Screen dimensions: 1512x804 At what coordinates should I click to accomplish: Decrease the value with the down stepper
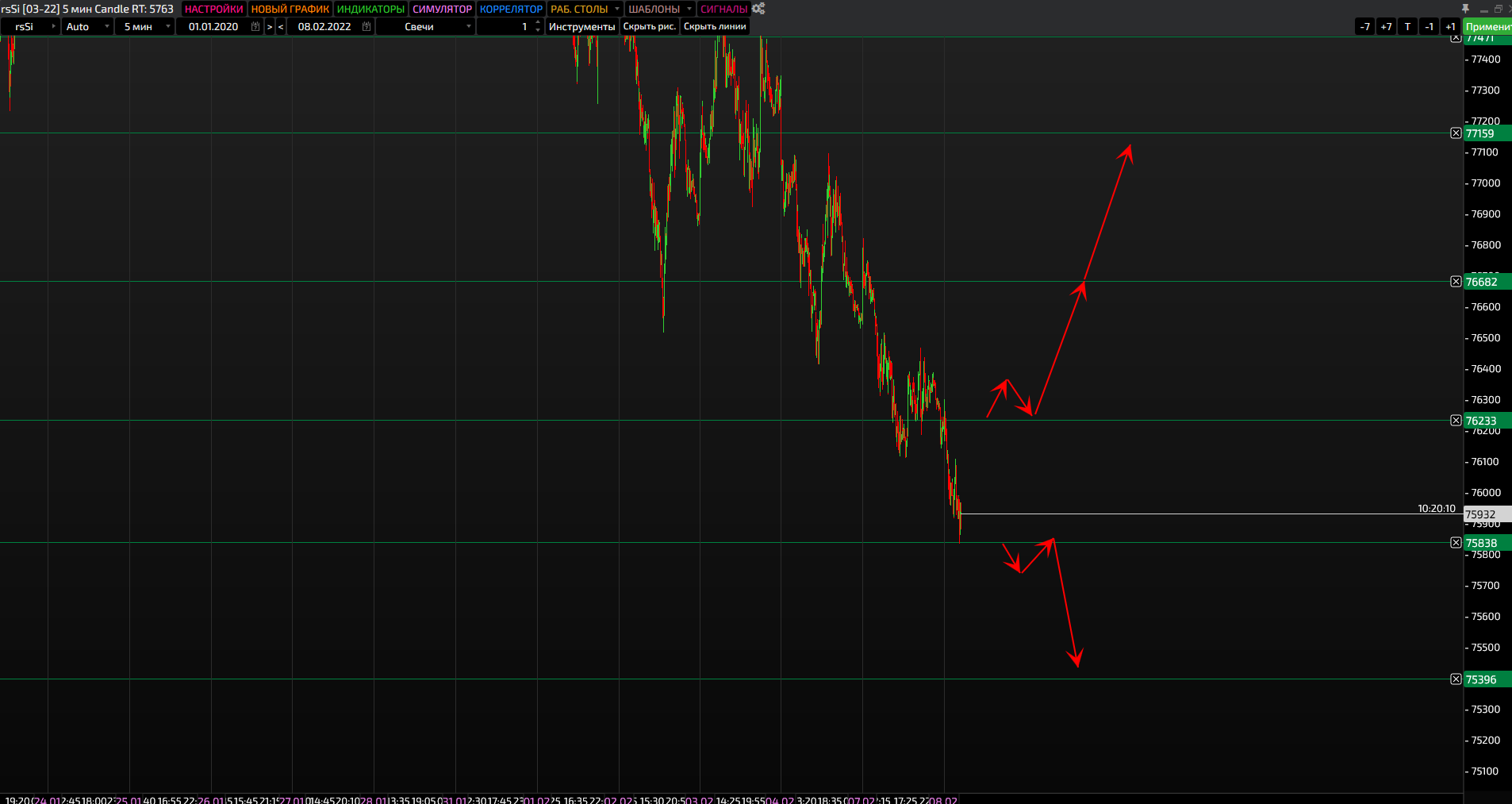point(538,30)
